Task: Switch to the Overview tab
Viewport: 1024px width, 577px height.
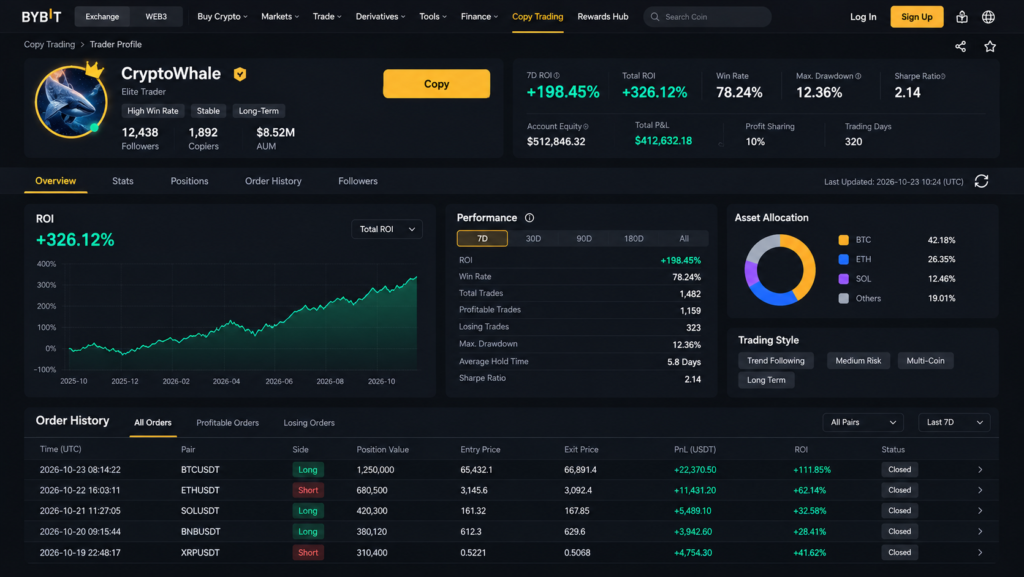Action: pyautogui.click(x=56, y=181)
